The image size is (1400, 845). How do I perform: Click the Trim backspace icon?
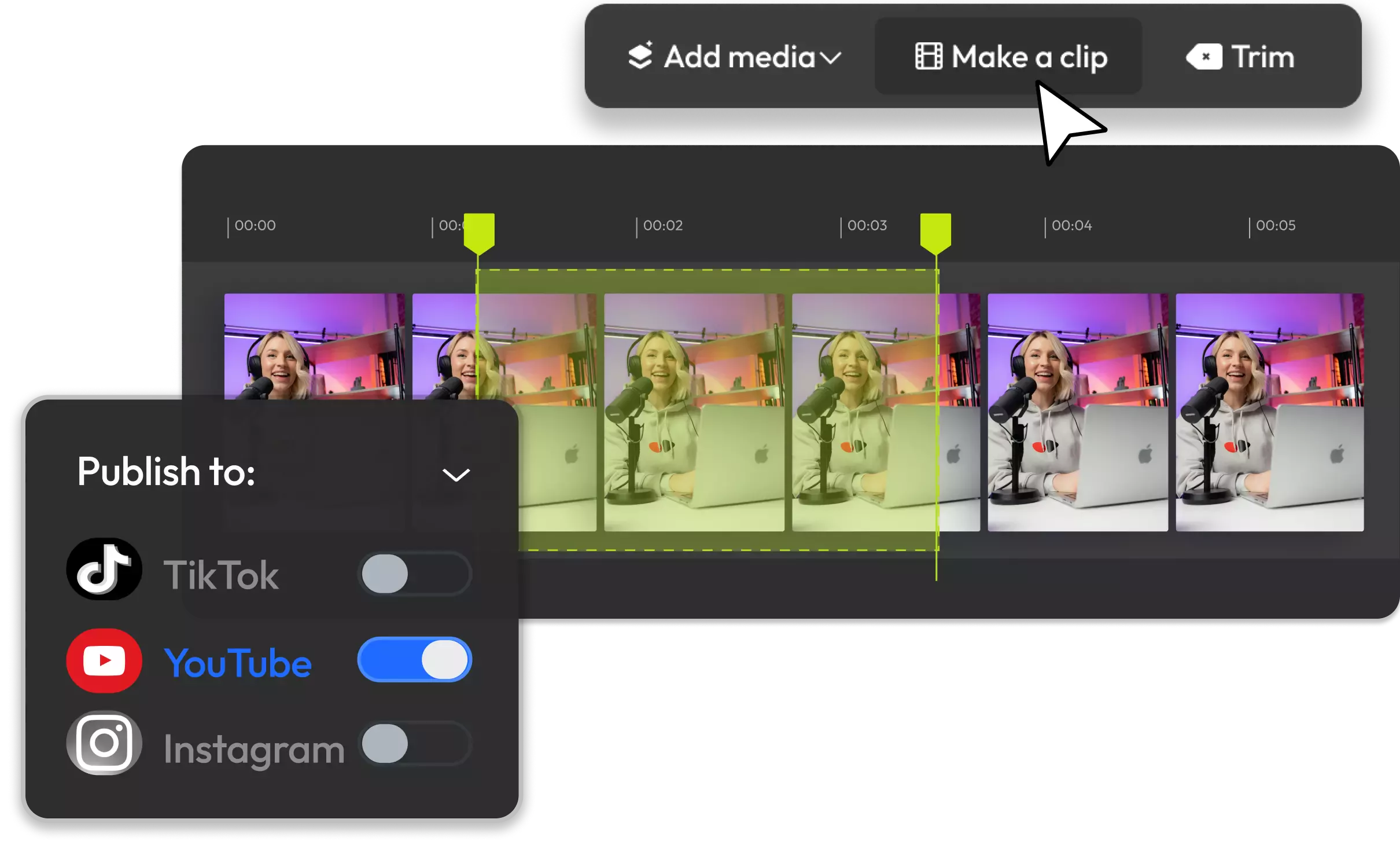tap(1204, 57)
